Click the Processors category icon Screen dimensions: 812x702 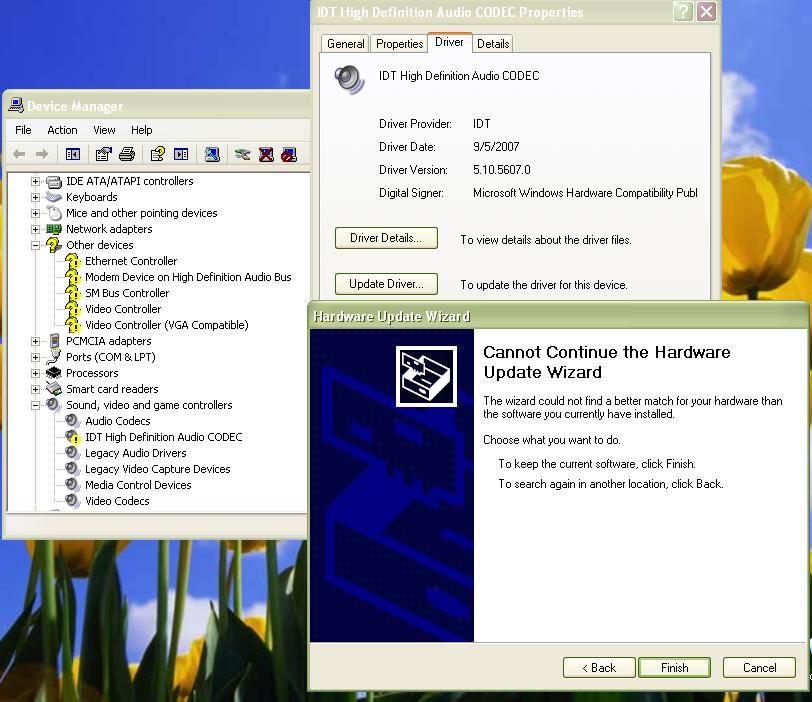54,373
